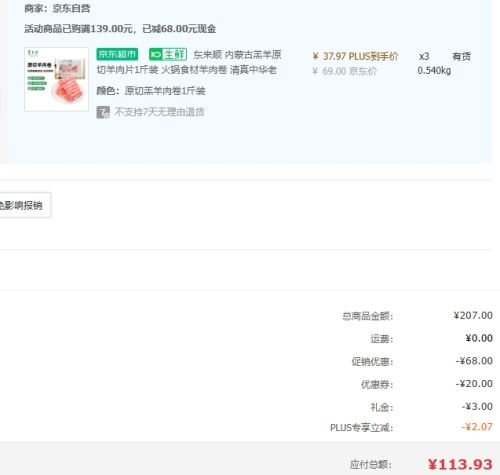Viewport: 500px width, 475px height.
Task: Click the 应付总额 ¥113.93 total
Action: (460, 464)
